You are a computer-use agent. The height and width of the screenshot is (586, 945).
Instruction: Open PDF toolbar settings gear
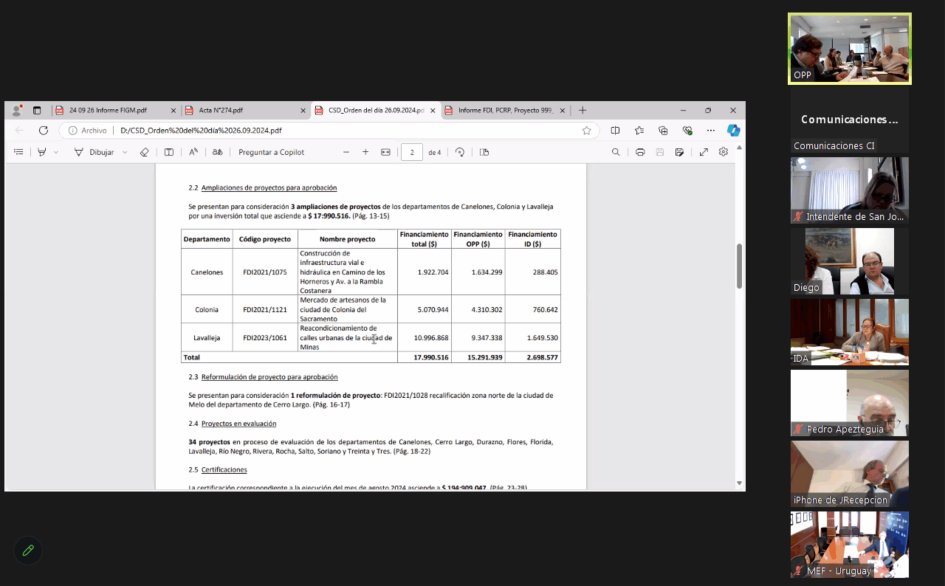723,152
